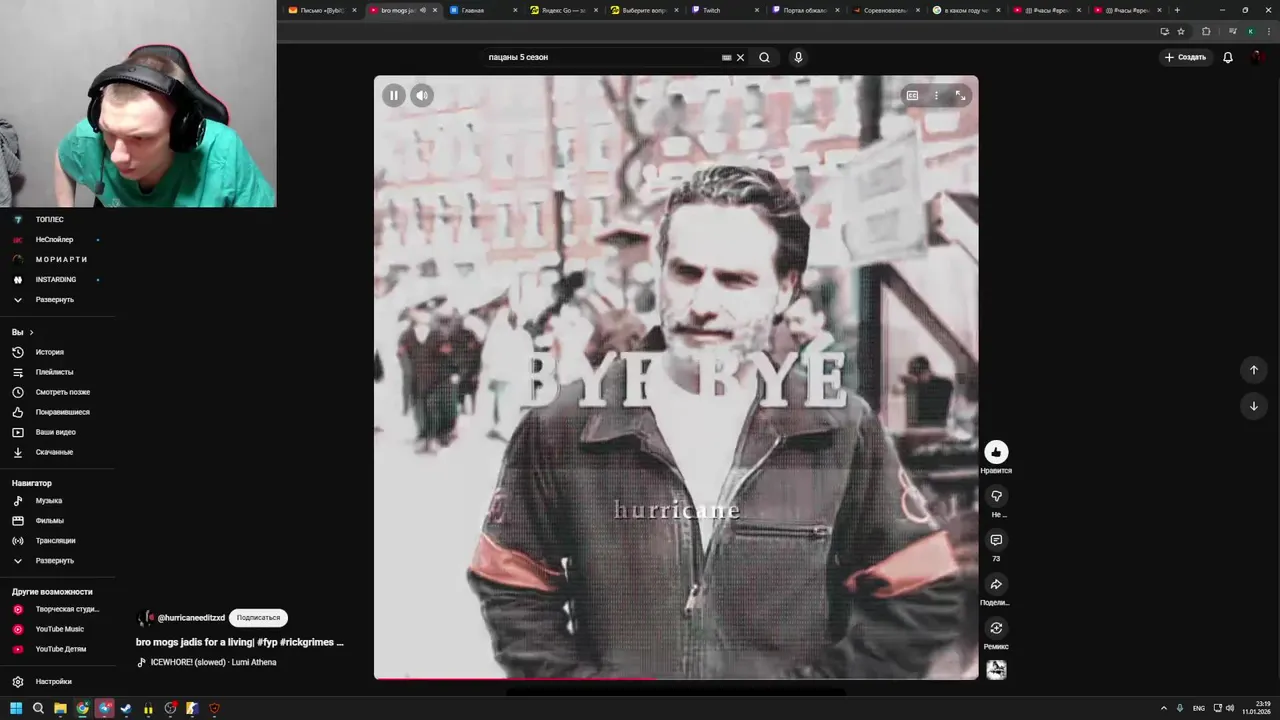Enter fullscreen mode for the Short
This screenshot has width=1280, height=720.
tap(960, 96)
